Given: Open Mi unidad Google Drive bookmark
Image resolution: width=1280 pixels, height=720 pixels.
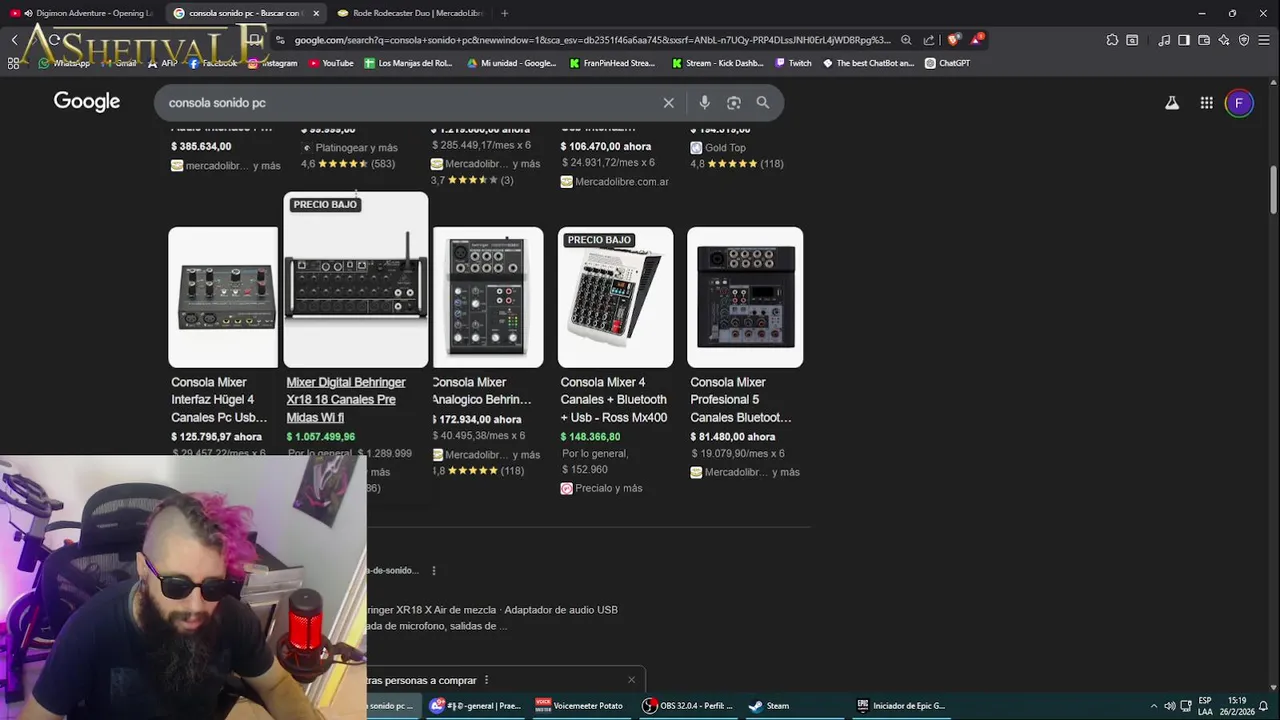Looking at the screenshot, I should 512,63.
